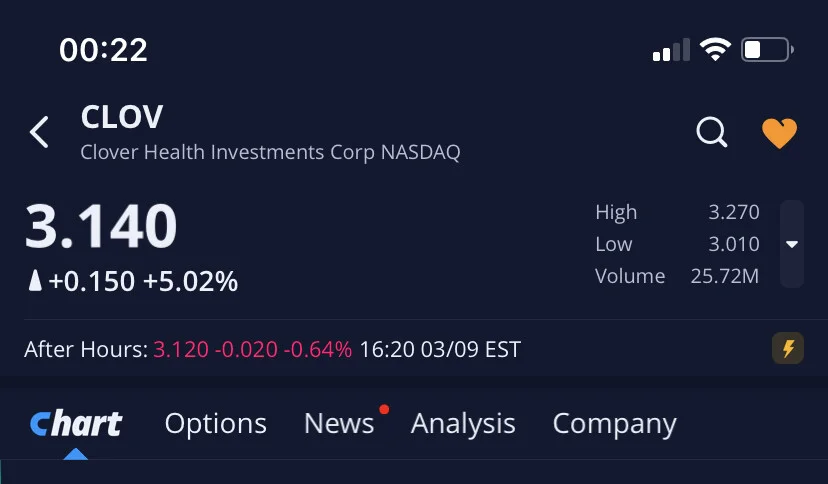828x484 pixels.
Task: Tap the 3.140 current price
Action: 101,226
